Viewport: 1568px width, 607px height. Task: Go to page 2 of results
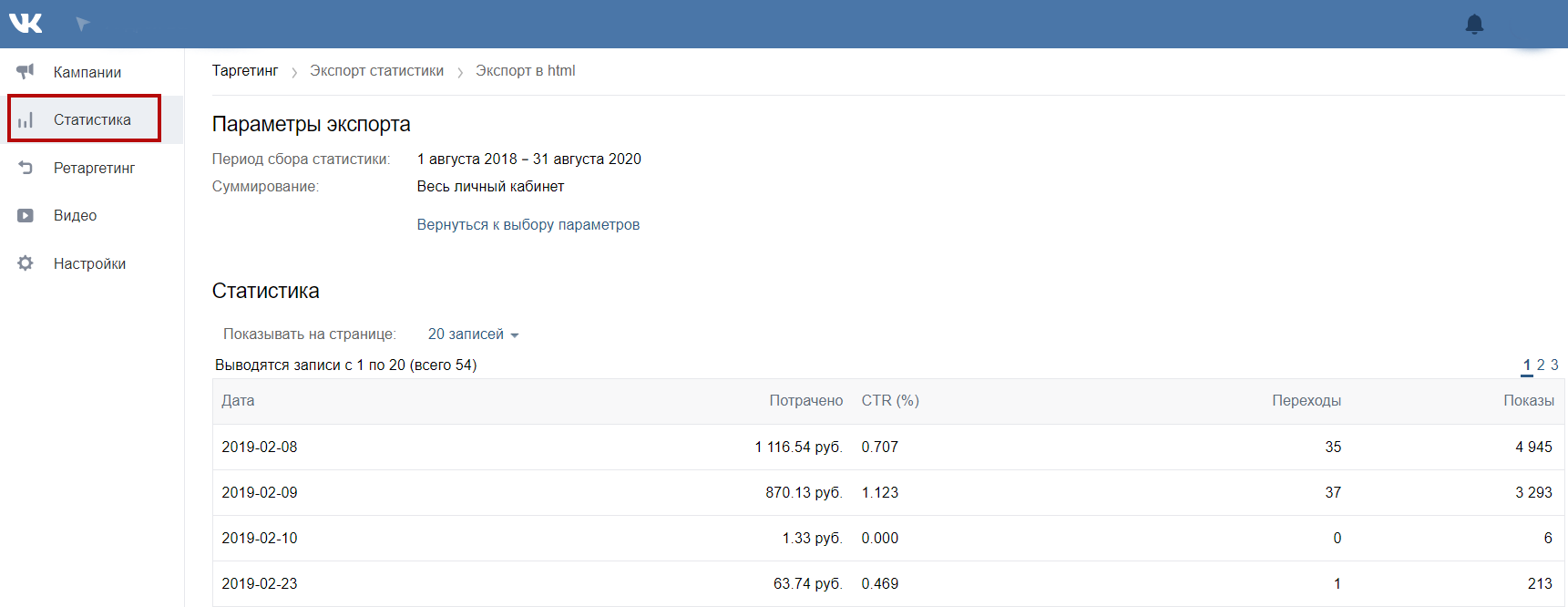pyautogui.click(x=1541, y=365)
